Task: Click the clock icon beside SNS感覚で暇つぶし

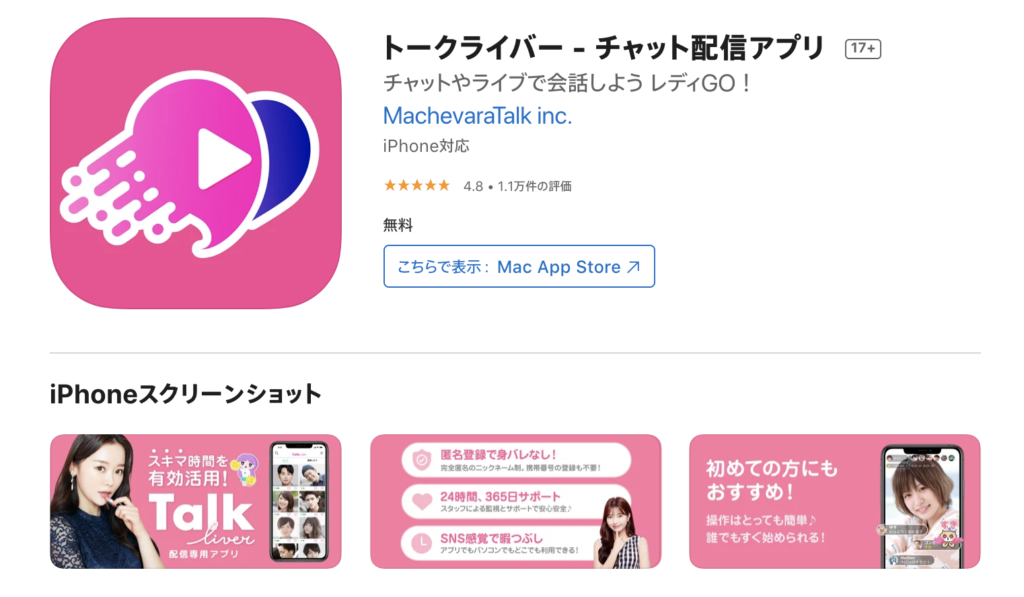Action: coord(422,543)
